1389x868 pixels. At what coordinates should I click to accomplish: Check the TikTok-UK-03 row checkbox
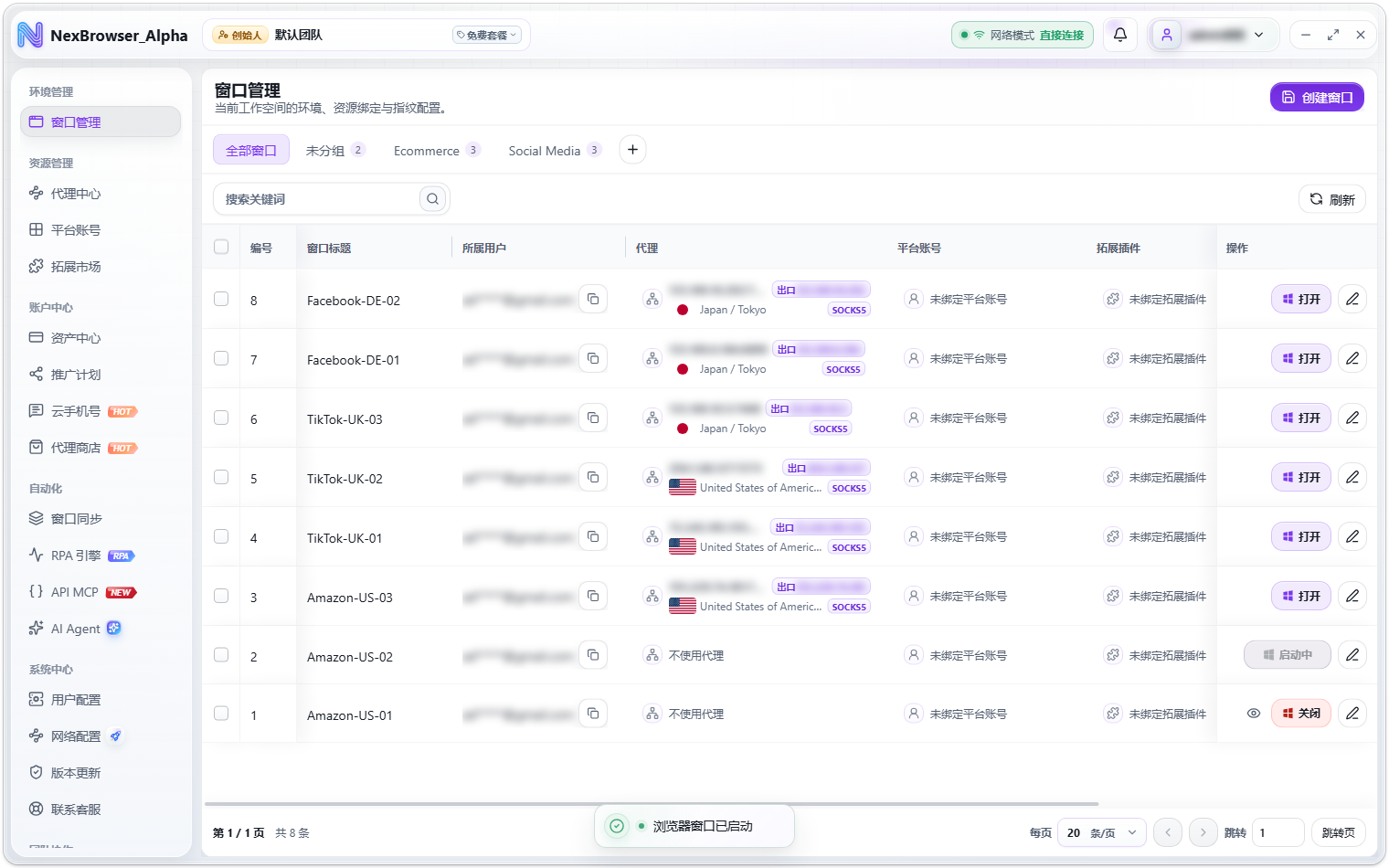coord(221,418)
